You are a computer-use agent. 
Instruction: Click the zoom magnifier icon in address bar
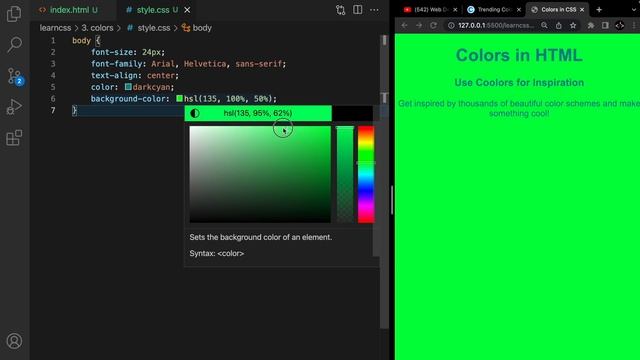544,25
